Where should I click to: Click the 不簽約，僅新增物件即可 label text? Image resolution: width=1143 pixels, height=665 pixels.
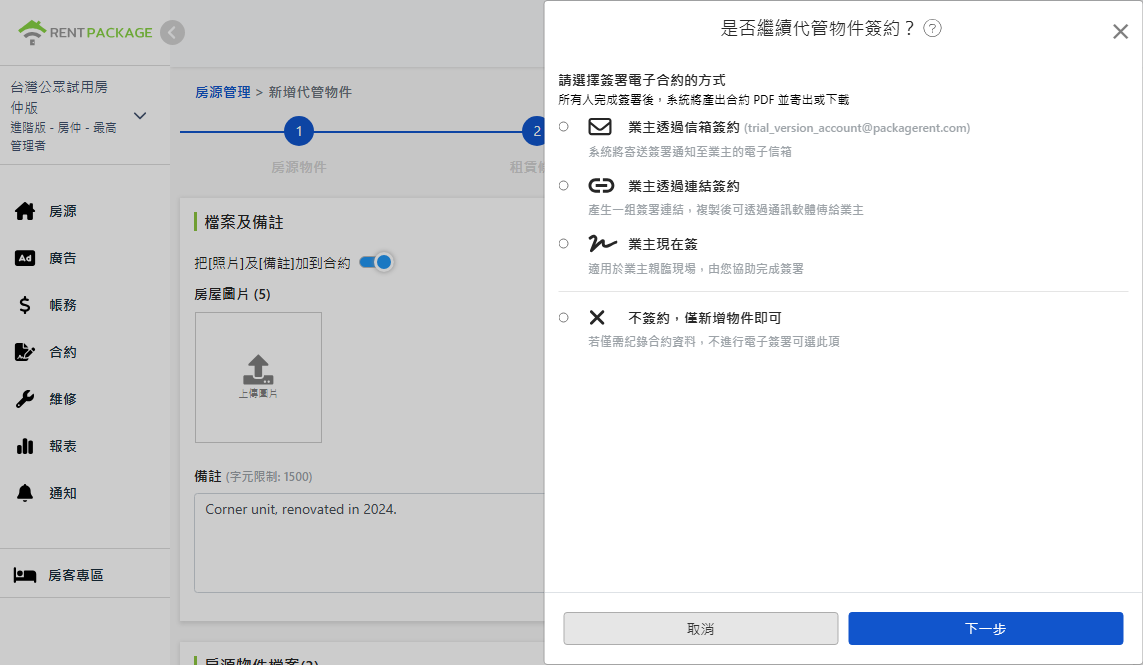(x=705, y=318)
